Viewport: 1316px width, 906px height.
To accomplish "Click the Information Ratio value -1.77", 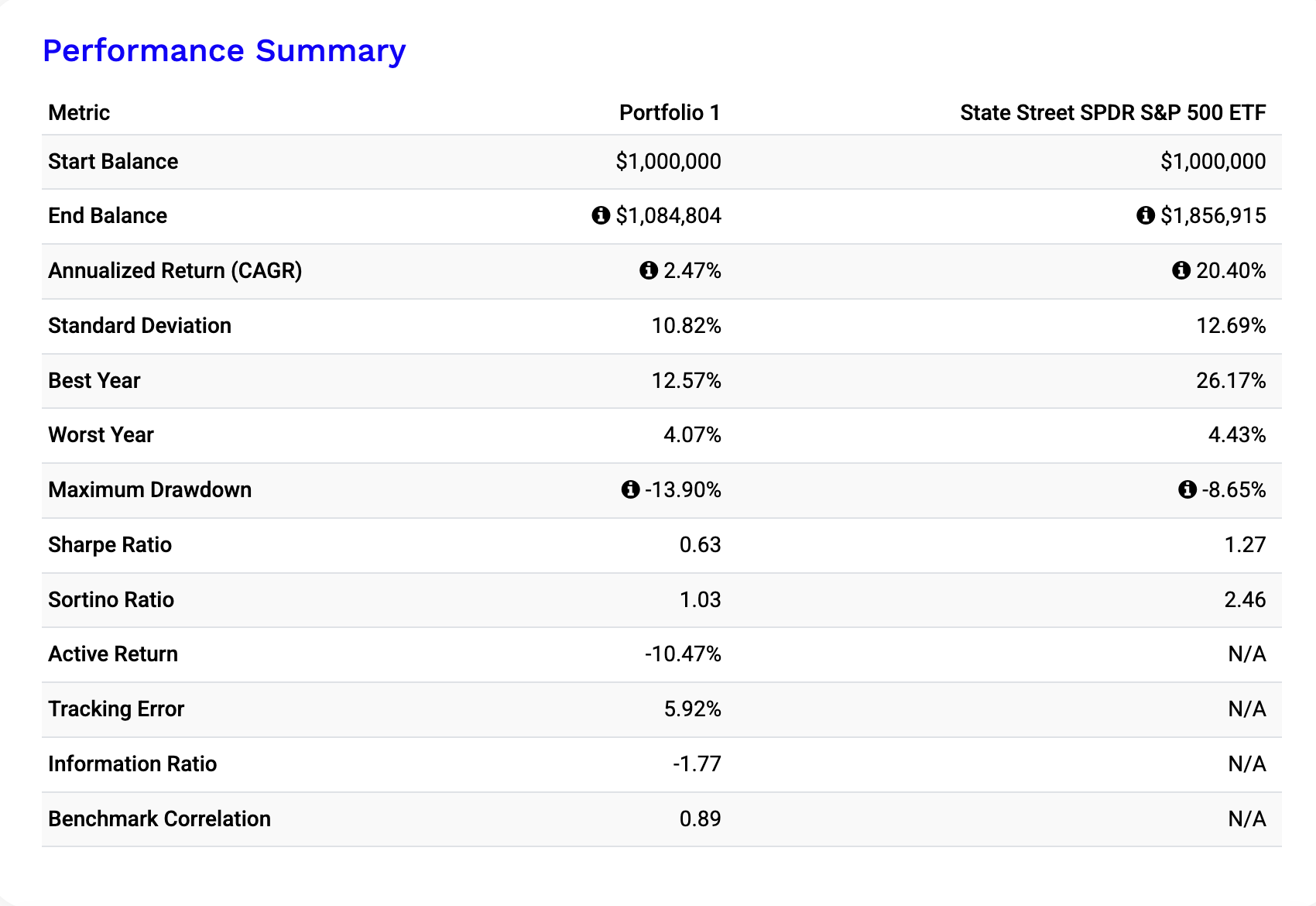I will point(697,764).
